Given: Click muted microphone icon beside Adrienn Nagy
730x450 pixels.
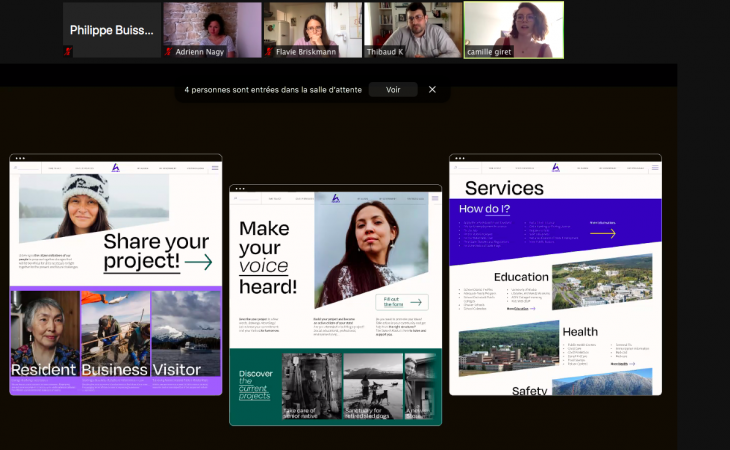Looking at the screenshot, I should click(x=168, y=51).
